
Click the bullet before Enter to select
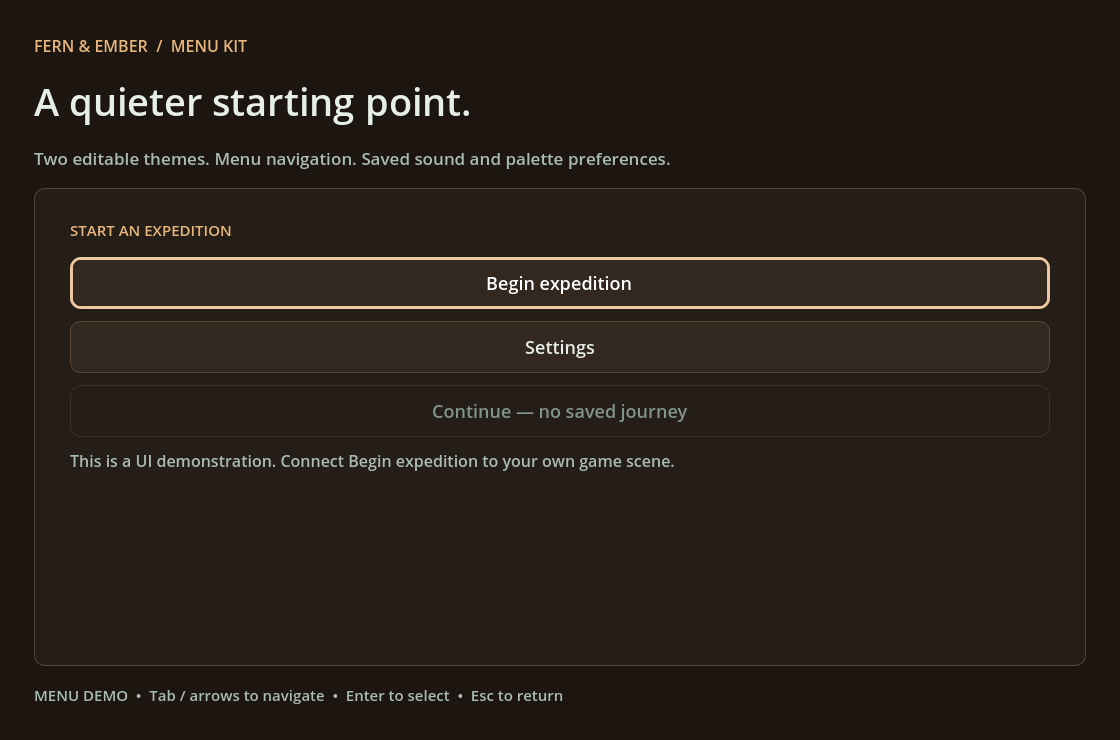click(x=335, y=696)
